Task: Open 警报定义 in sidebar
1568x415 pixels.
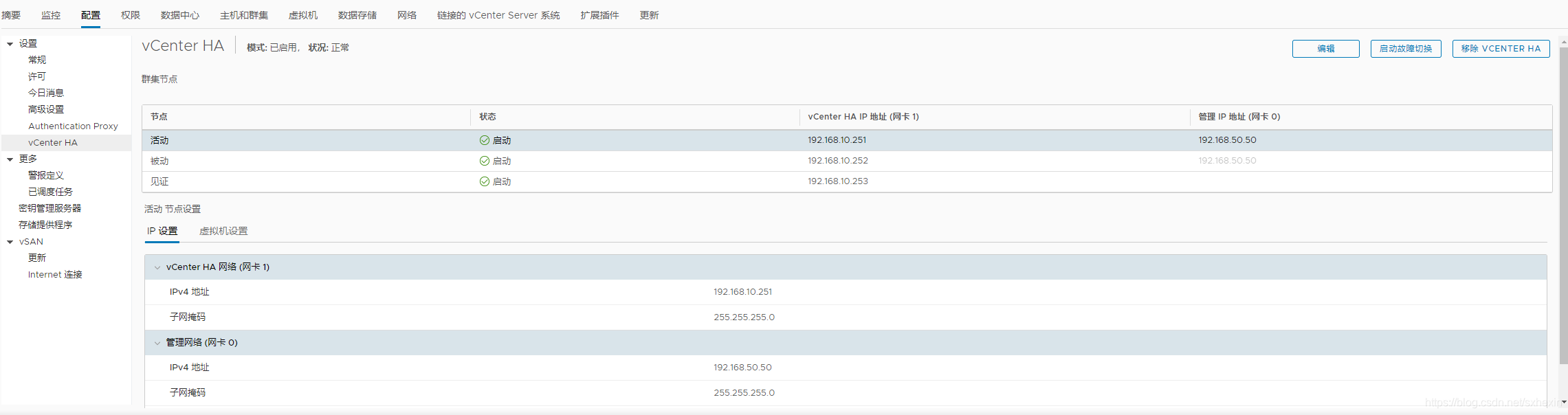Action: click(x=46, y=175)
